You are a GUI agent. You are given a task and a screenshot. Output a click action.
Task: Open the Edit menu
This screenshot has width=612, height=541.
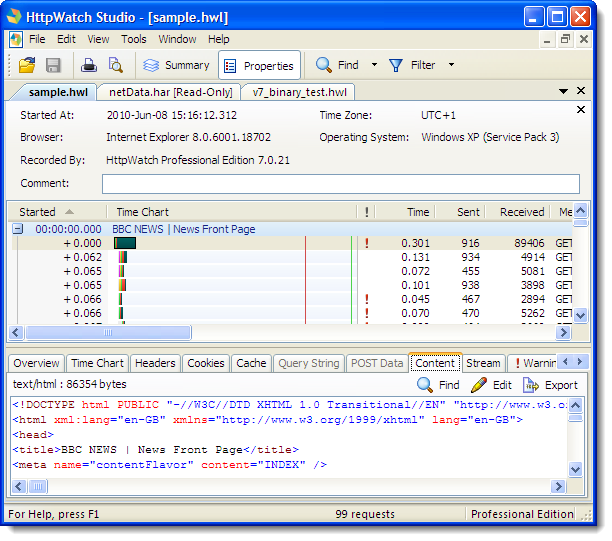click(66, 39)
